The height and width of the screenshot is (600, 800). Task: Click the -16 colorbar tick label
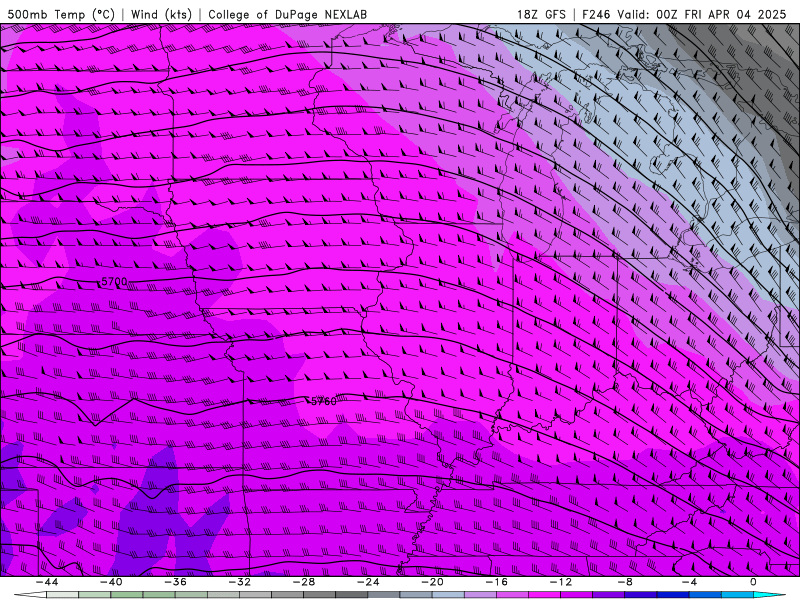[496, 582]
